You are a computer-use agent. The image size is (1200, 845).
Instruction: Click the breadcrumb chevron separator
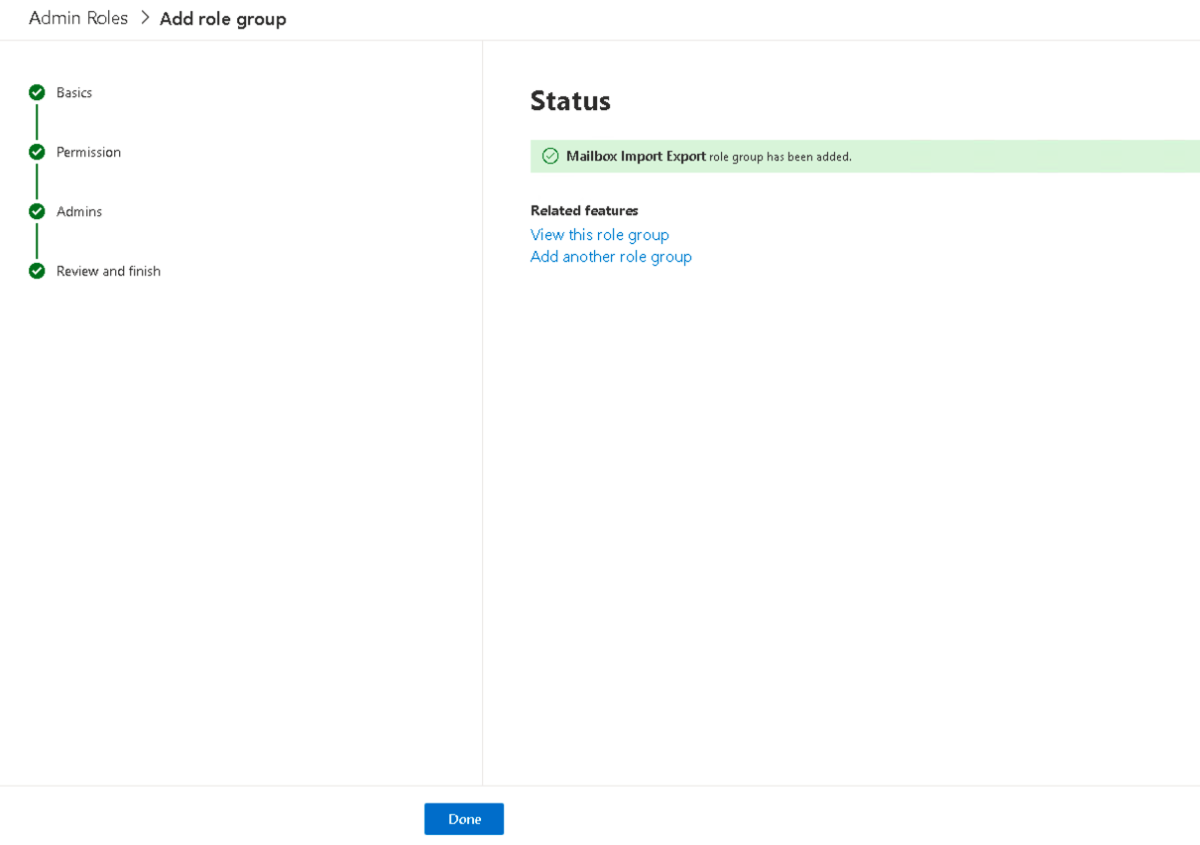(x=144, y=18)
